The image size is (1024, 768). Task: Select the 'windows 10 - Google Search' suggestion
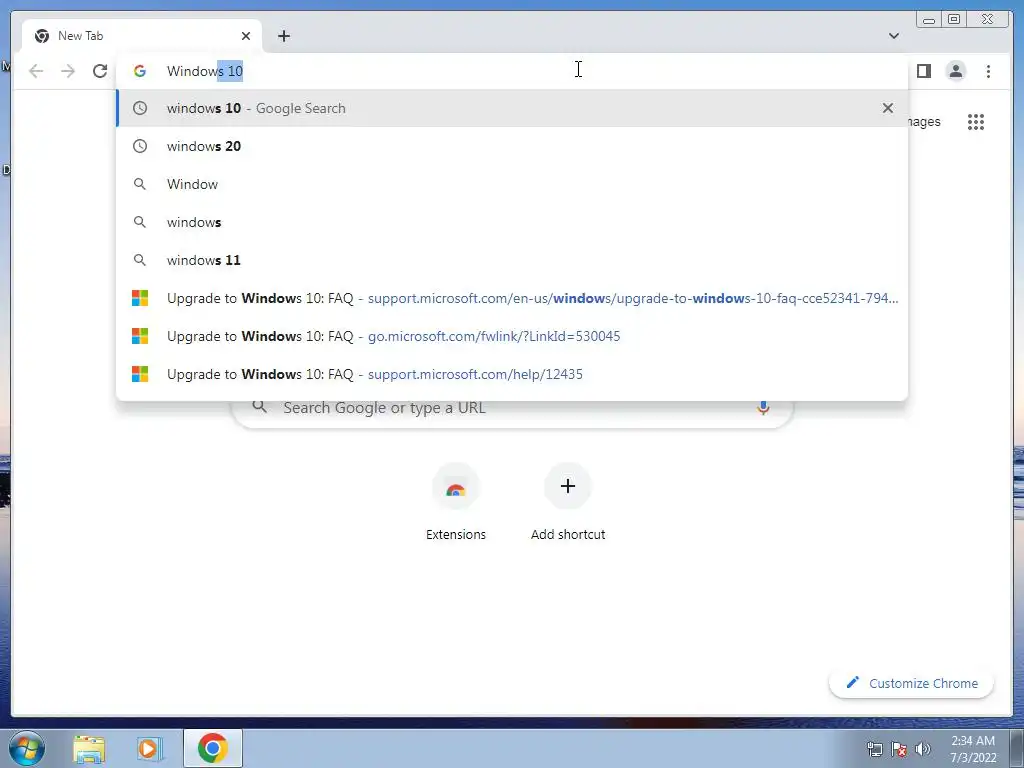point(512,108)
